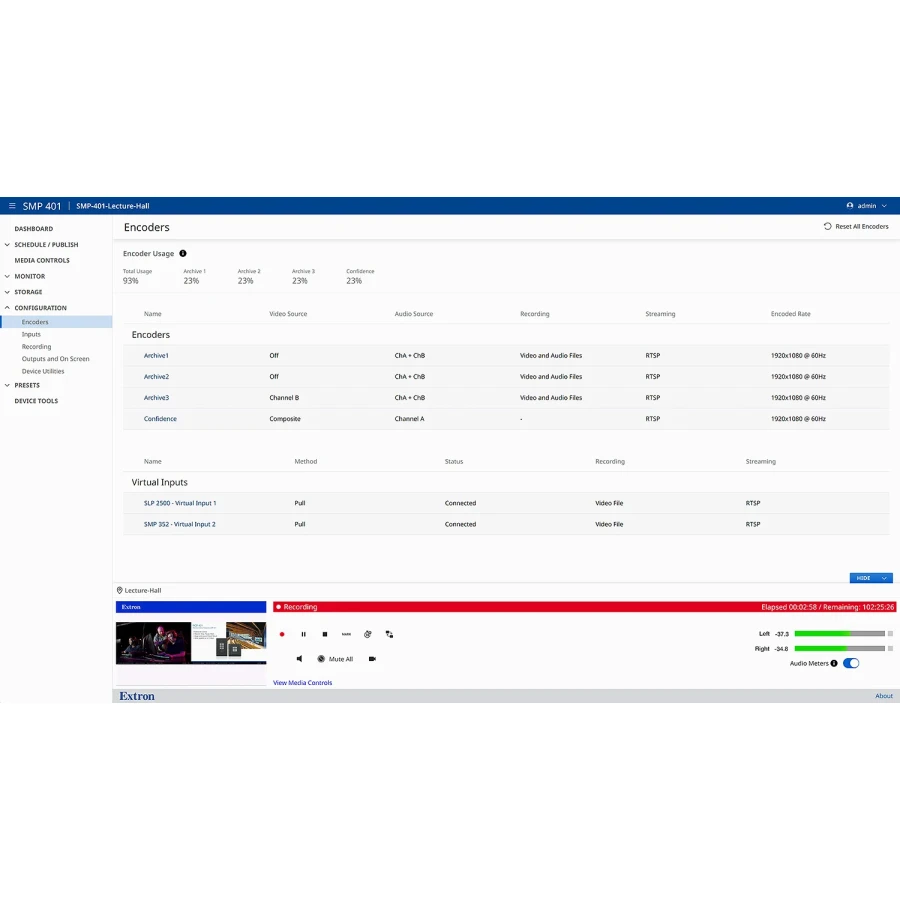
Task: Toggle the Audio Meters switch
Action: click(851, 663)
